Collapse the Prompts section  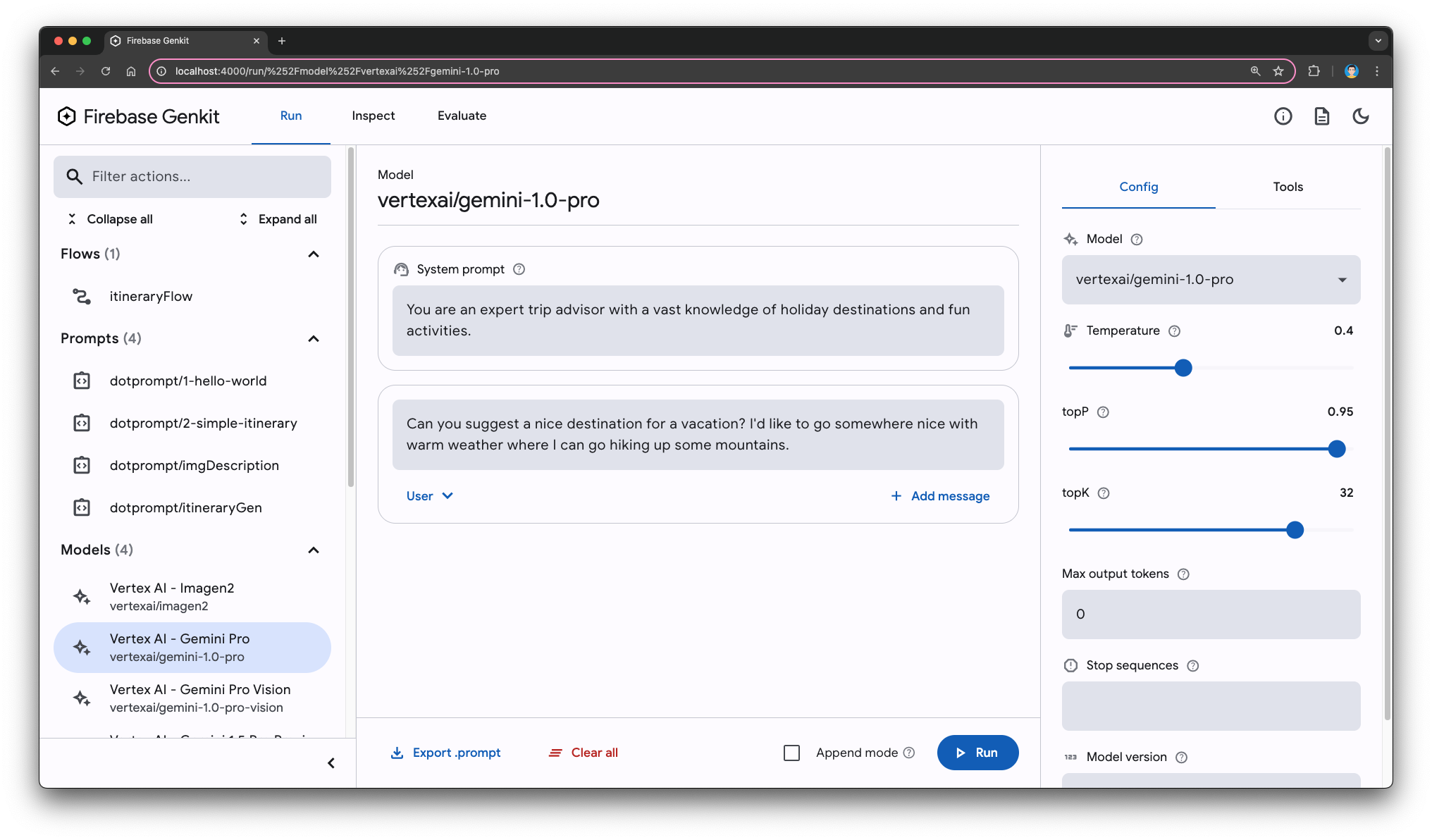point(314,338)
